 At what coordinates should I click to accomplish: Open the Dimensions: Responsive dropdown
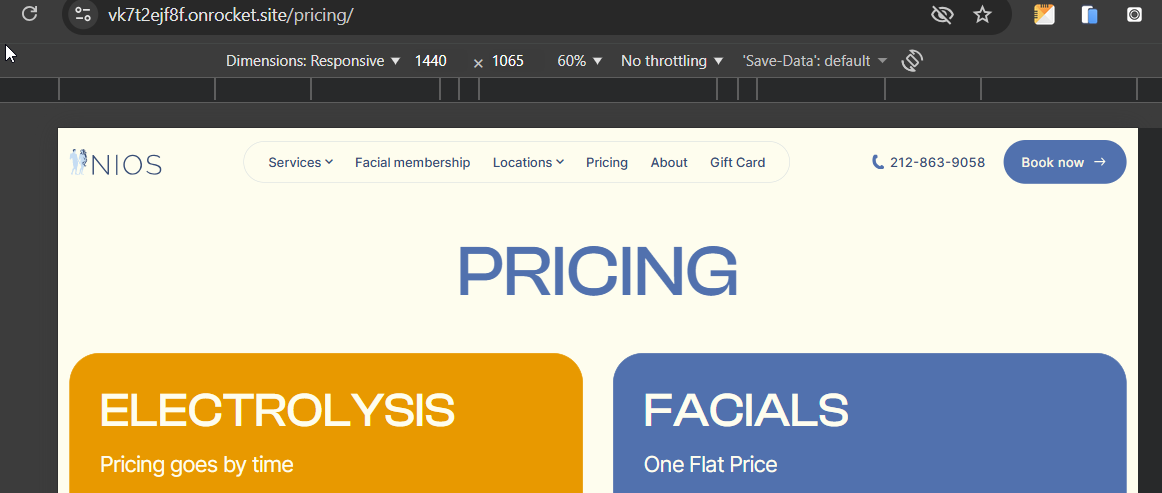pyautogui.click(x=313, y=61)
